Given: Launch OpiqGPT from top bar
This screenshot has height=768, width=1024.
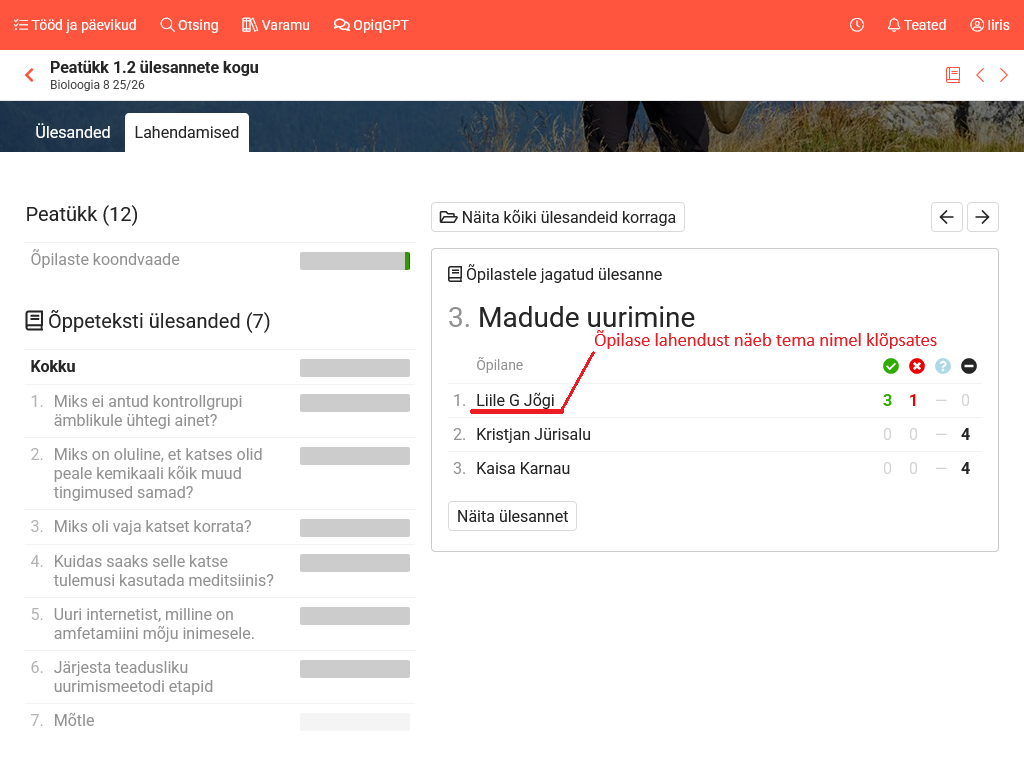Looking at the screenshot, I should tap(371, 25).
